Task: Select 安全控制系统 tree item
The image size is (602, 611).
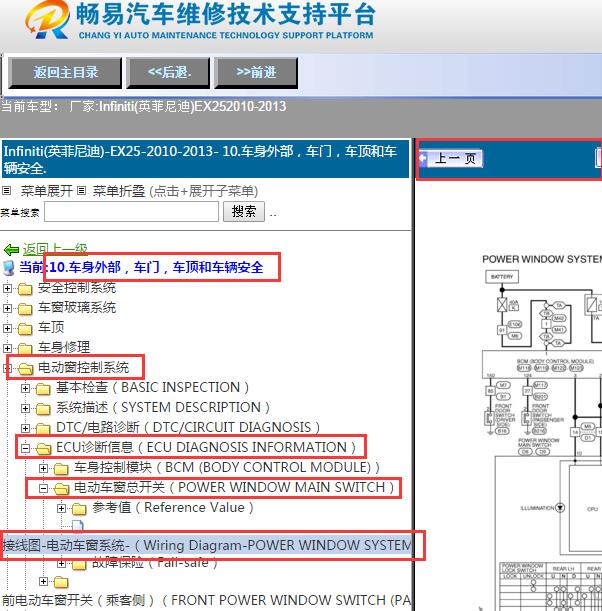Action: tap(77, 288)
